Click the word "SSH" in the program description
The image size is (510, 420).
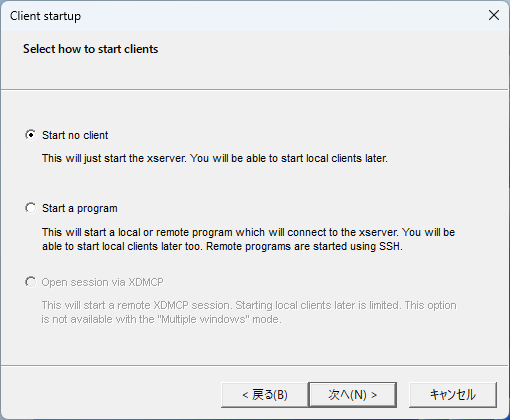coord(391,246)
